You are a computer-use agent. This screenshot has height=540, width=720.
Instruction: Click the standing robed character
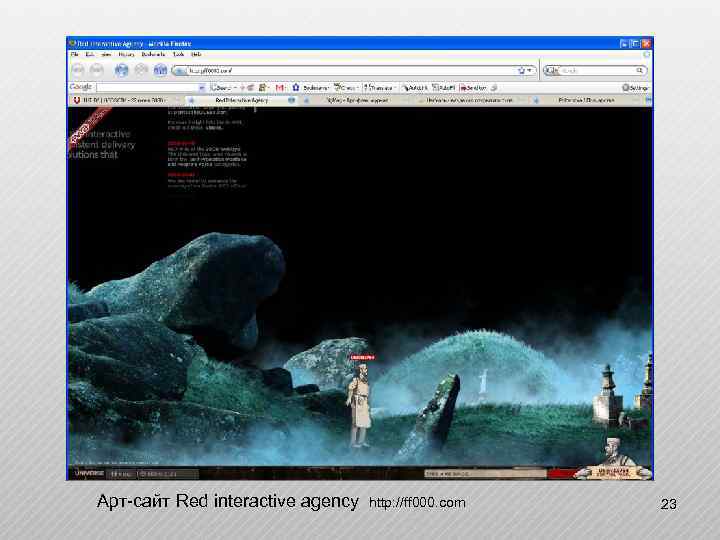coord(360,405)
